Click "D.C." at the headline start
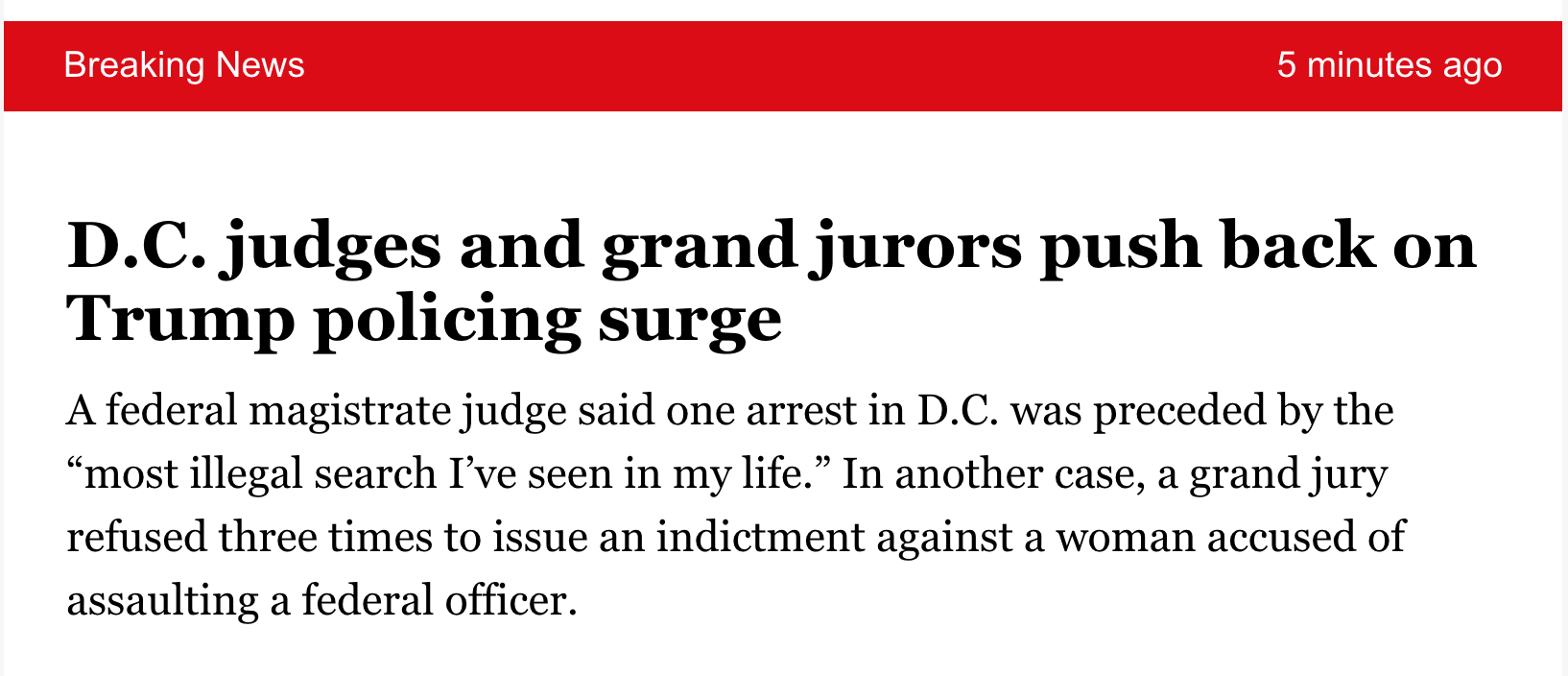 [x=136, y=247]
